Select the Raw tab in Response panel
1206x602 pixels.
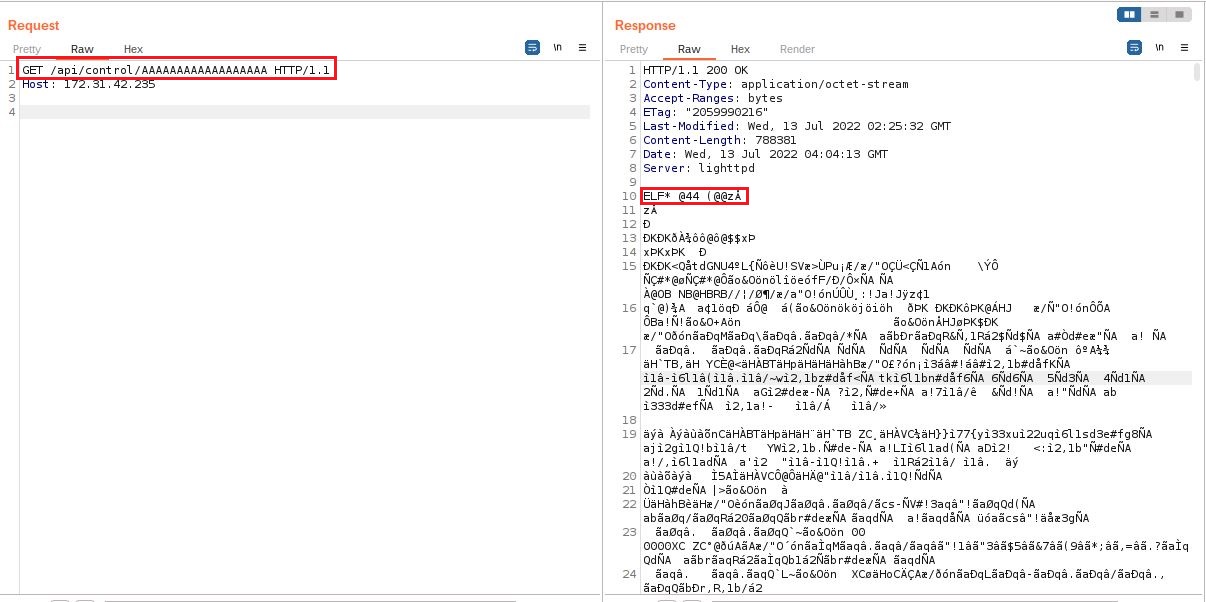point(689,49)
